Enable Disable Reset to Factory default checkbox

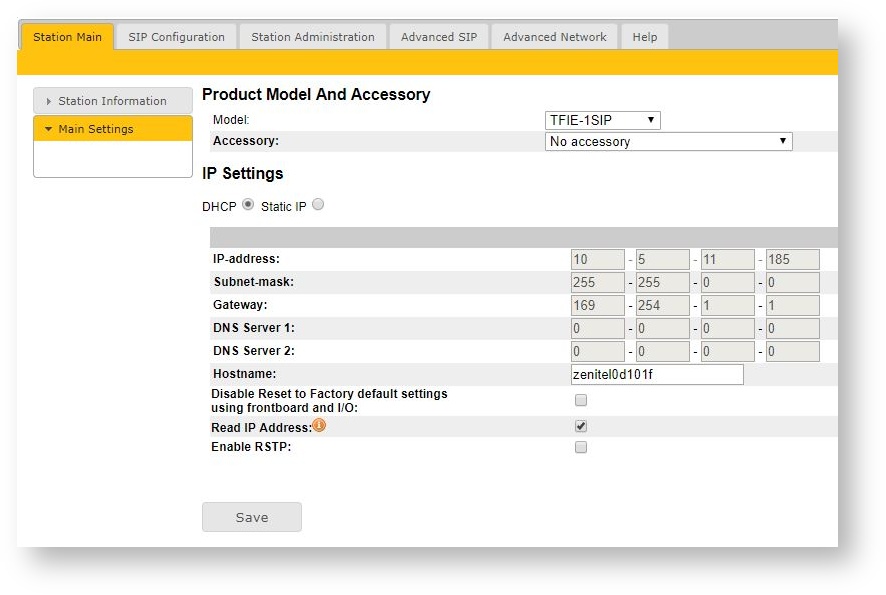pyautogui.click(x=581, y=400)
